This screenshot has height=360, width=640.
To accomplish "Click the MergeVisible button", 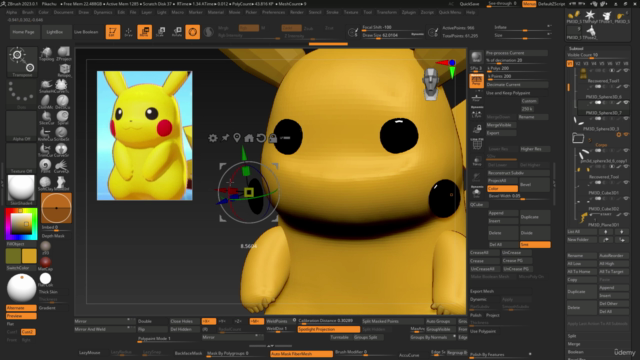I will click(x=501, y=125).
